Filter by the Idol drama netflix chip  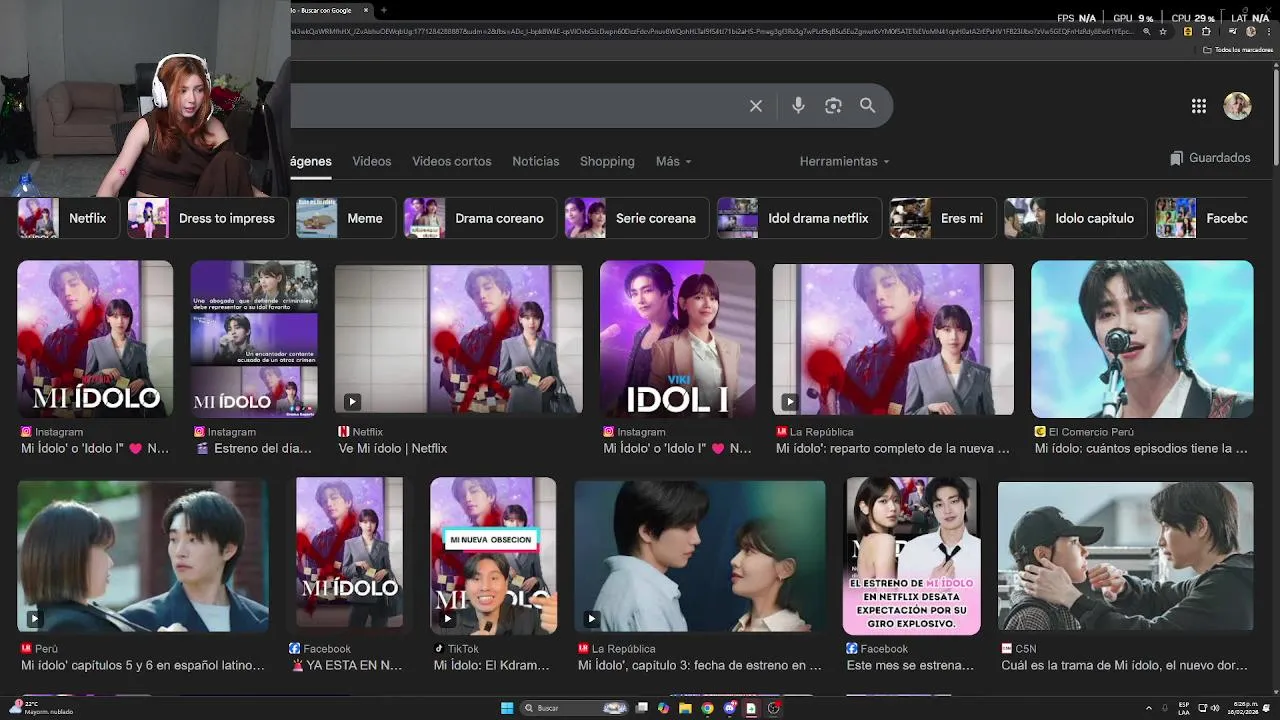pos(799,218)
